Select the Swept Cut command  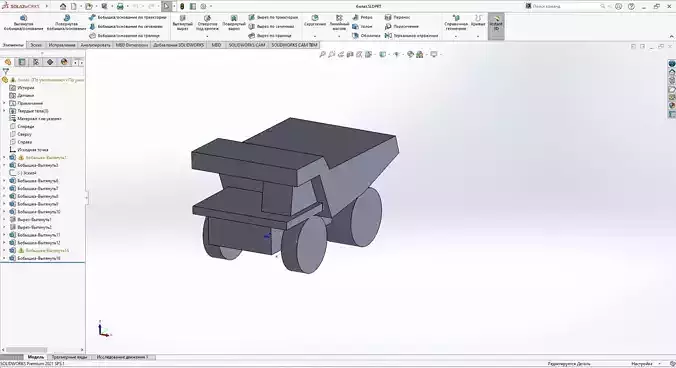[x=273, y=17]
